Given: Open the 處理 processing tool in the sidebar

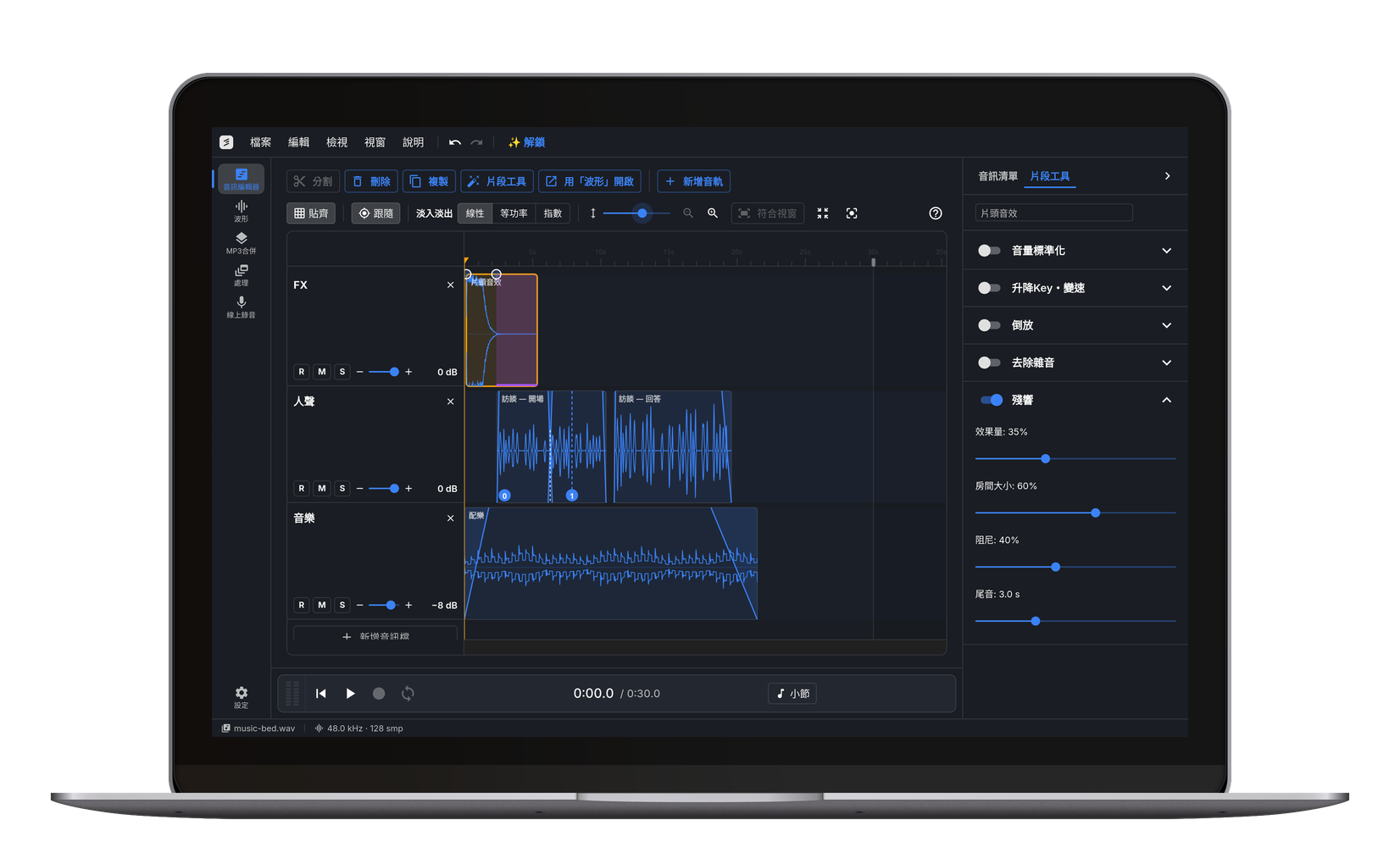Looking at the screenshot, I should [242, 275].
